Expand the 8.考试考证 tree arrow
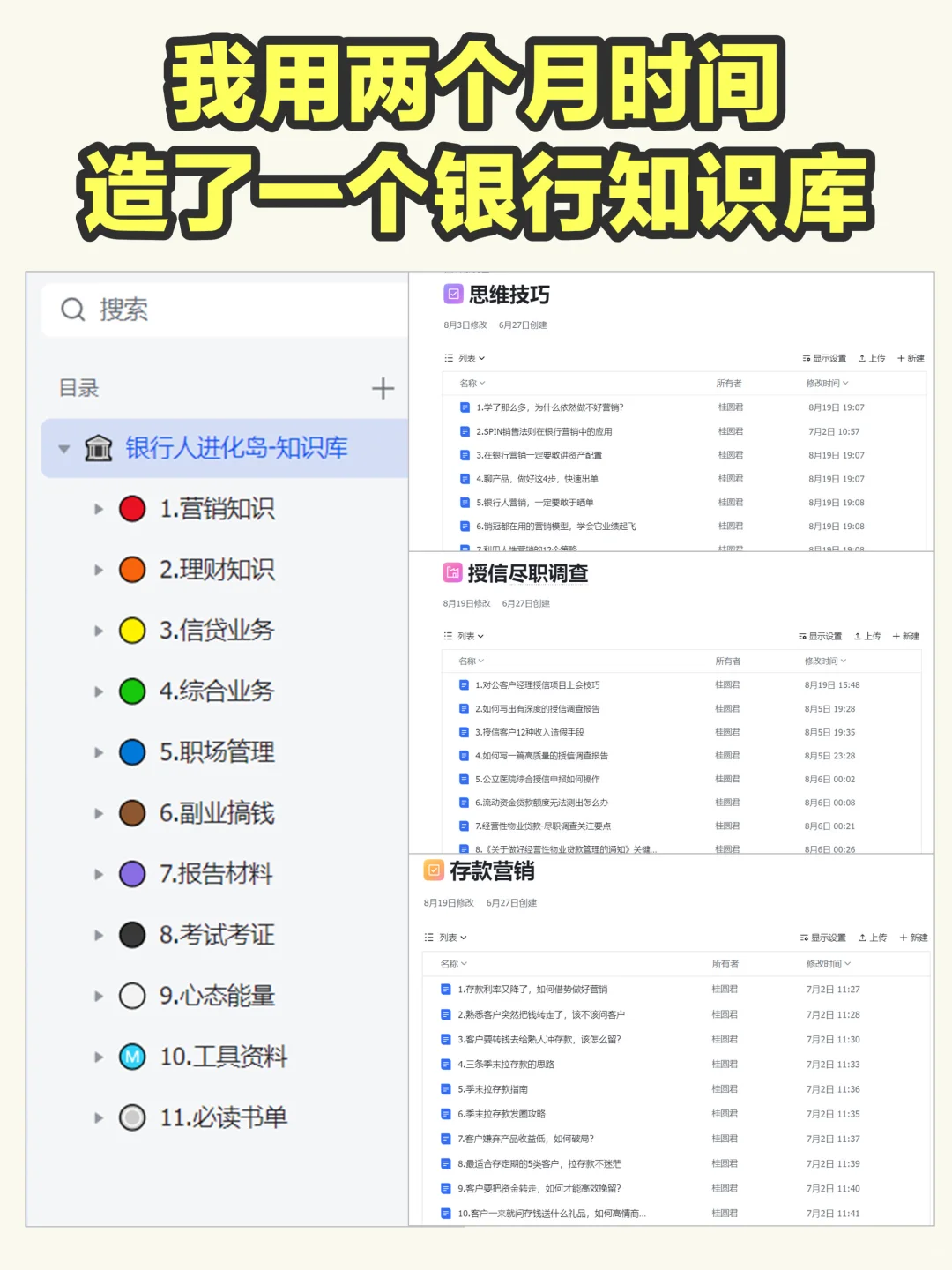952x1270 pixels. tap(99, 935)
